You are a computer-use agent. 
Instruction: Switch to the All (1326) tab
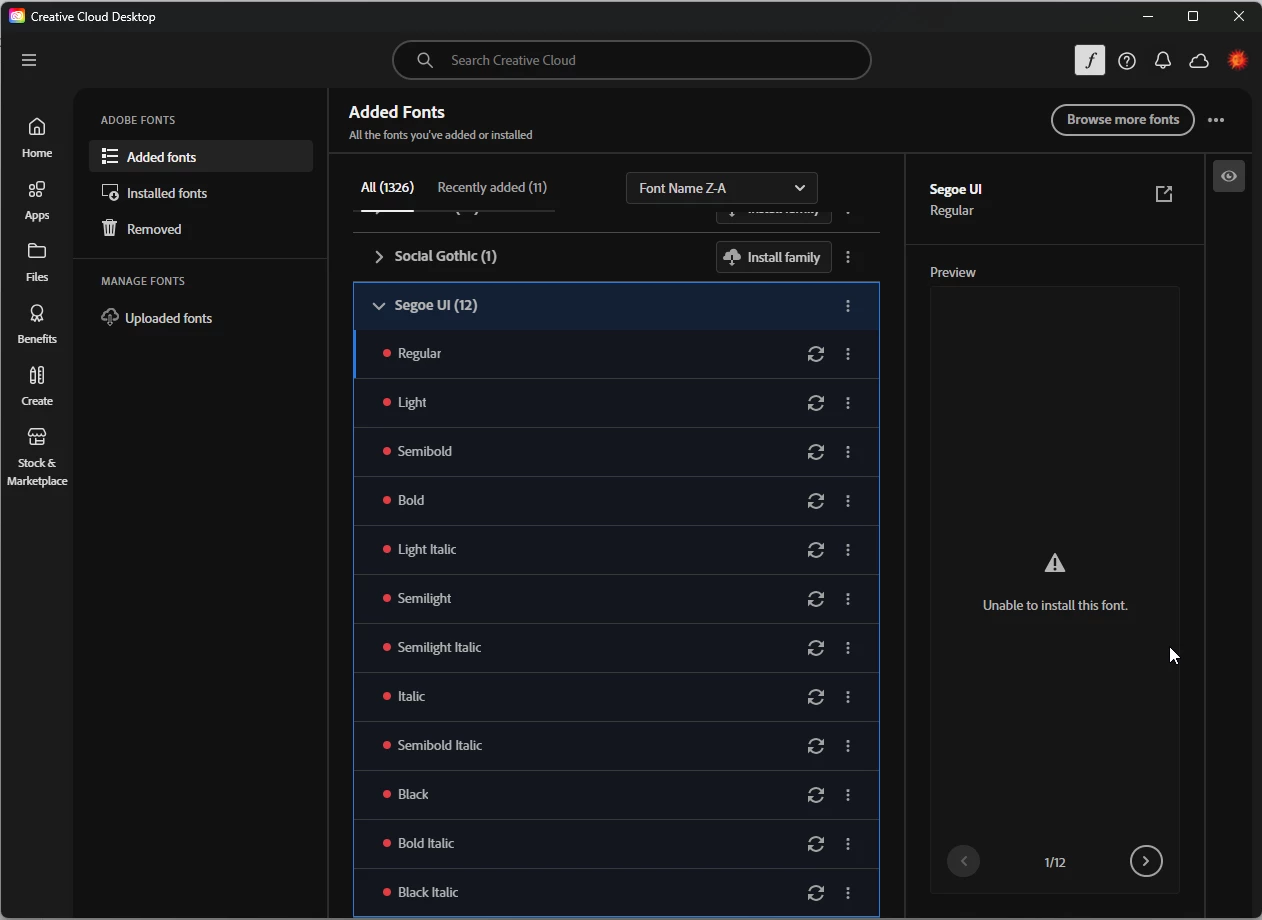(x=387, y=187)
